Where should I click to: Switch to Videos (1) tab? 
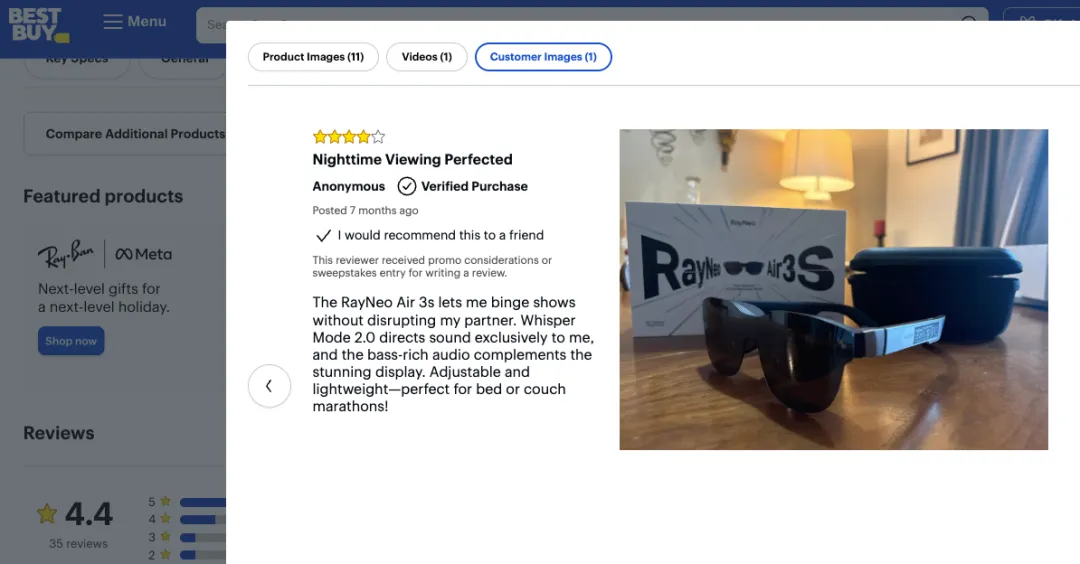(x=426, y=57)
